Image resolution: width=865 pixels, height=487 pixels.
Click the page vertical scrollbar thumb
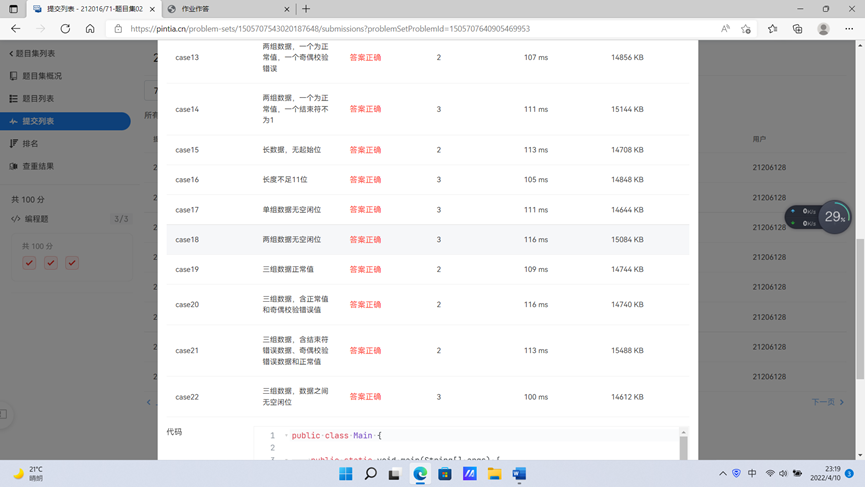(x=860, y=309)
